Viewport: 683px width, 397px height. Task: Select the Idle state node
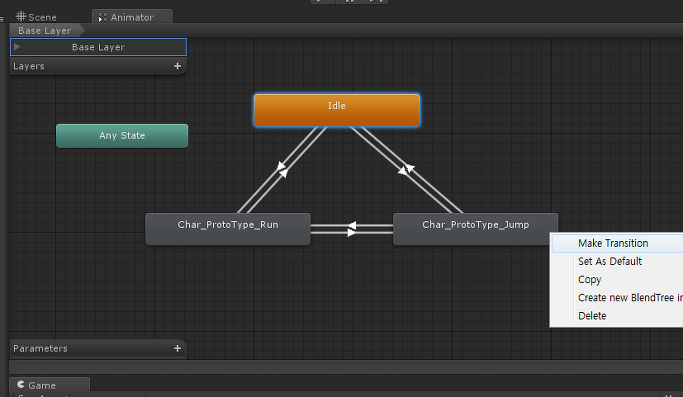[337, 110]
